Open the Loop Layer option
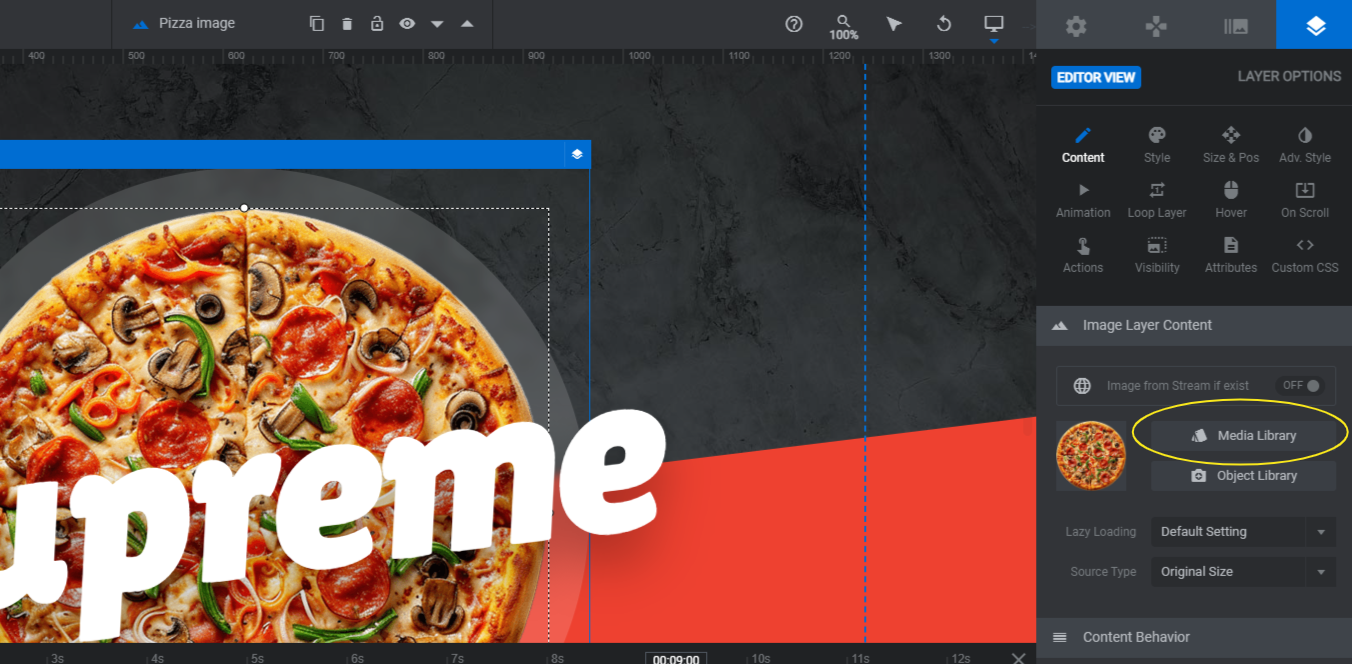Viewport: 1352px width, 664px height. 1157,200
